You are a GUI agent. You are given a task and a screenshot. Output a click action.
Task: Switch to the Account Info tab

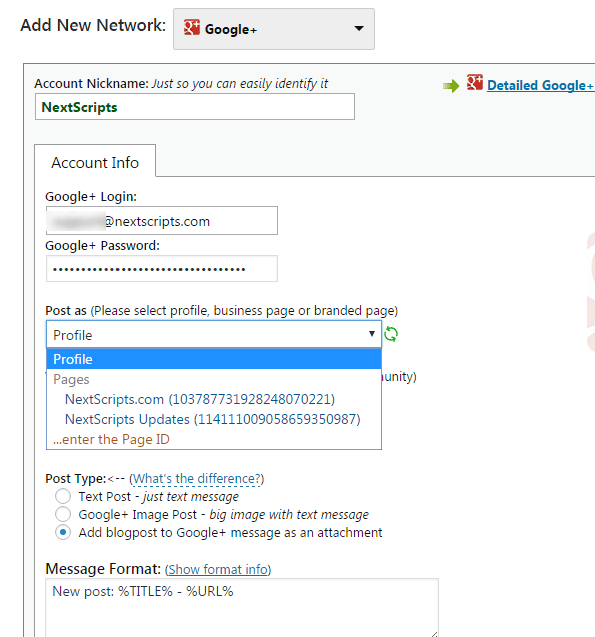(x=95, y=162)
